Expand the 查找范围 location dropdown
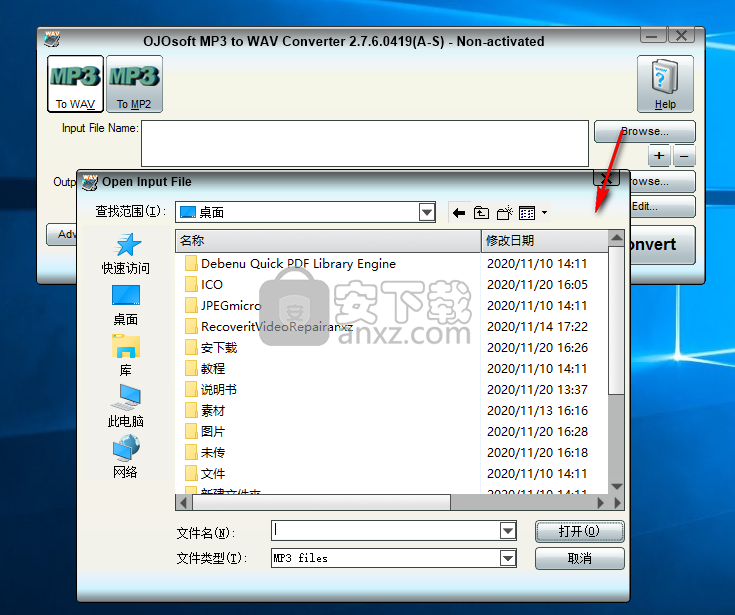The width and height of the screenshot is (735, 615). pyautogui.click(x=427, y=212)
